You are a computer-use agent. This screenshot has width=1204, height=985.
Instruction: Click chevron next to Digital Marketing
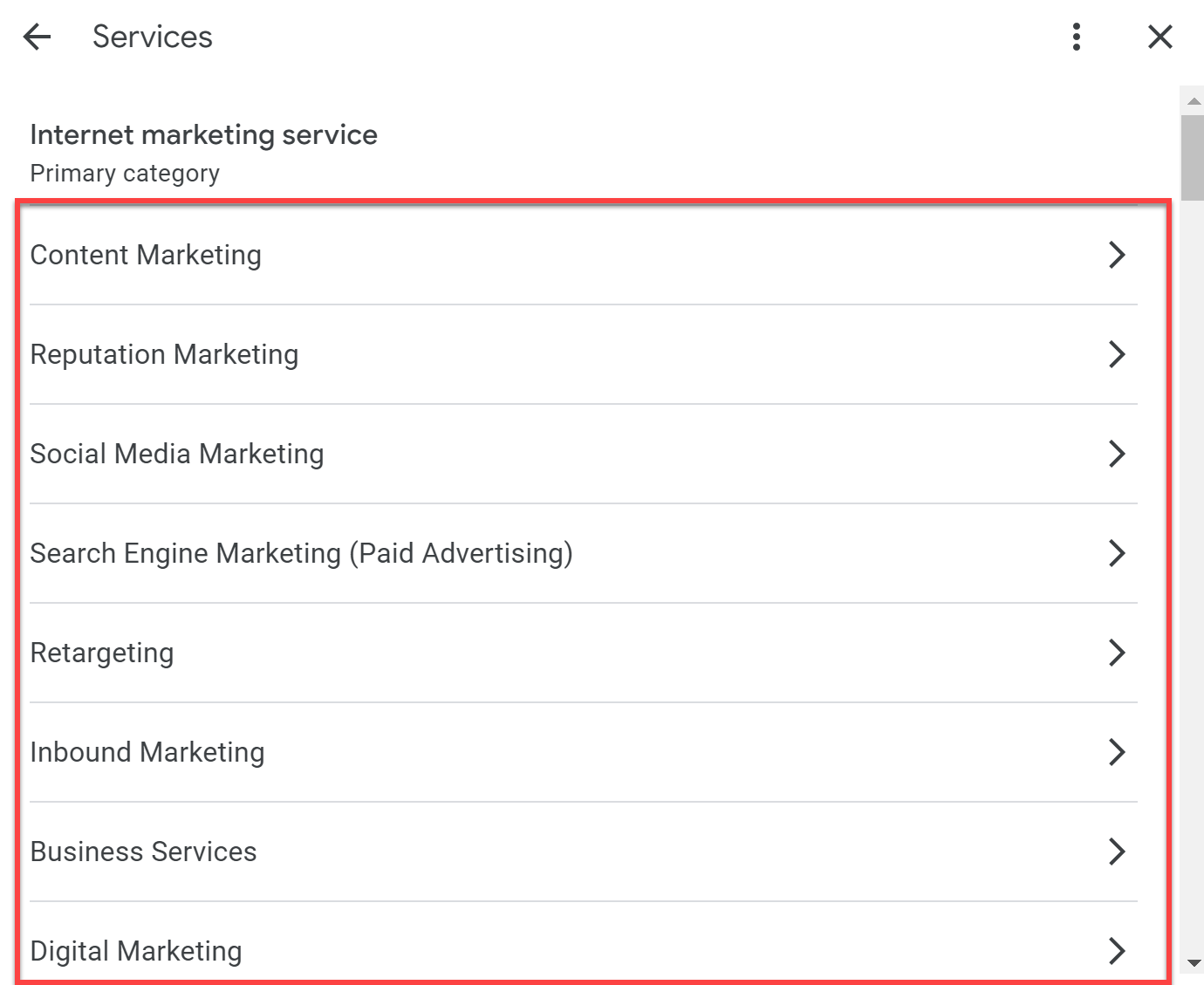coord(1117,951)
